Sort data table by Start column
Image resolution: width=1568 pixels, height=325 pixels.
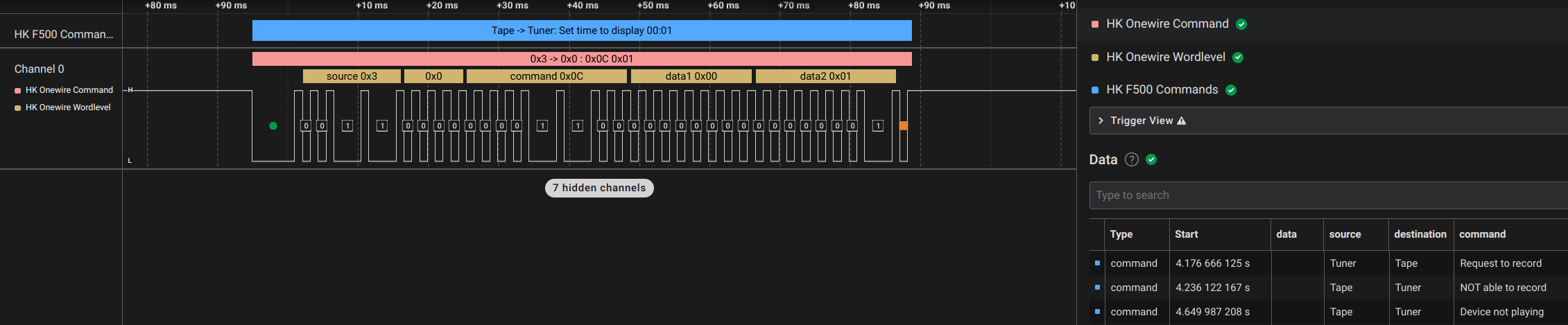click(x=1186, y=234)
